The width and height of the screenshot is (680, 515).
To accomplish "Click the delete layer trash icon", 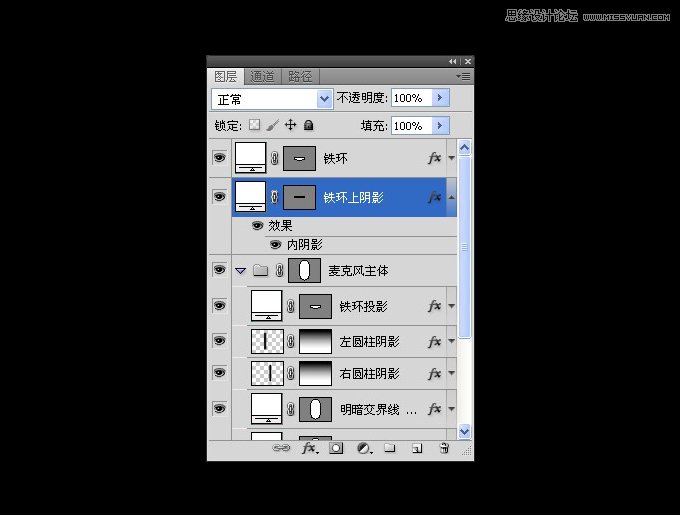I will (x=444, y=448).
